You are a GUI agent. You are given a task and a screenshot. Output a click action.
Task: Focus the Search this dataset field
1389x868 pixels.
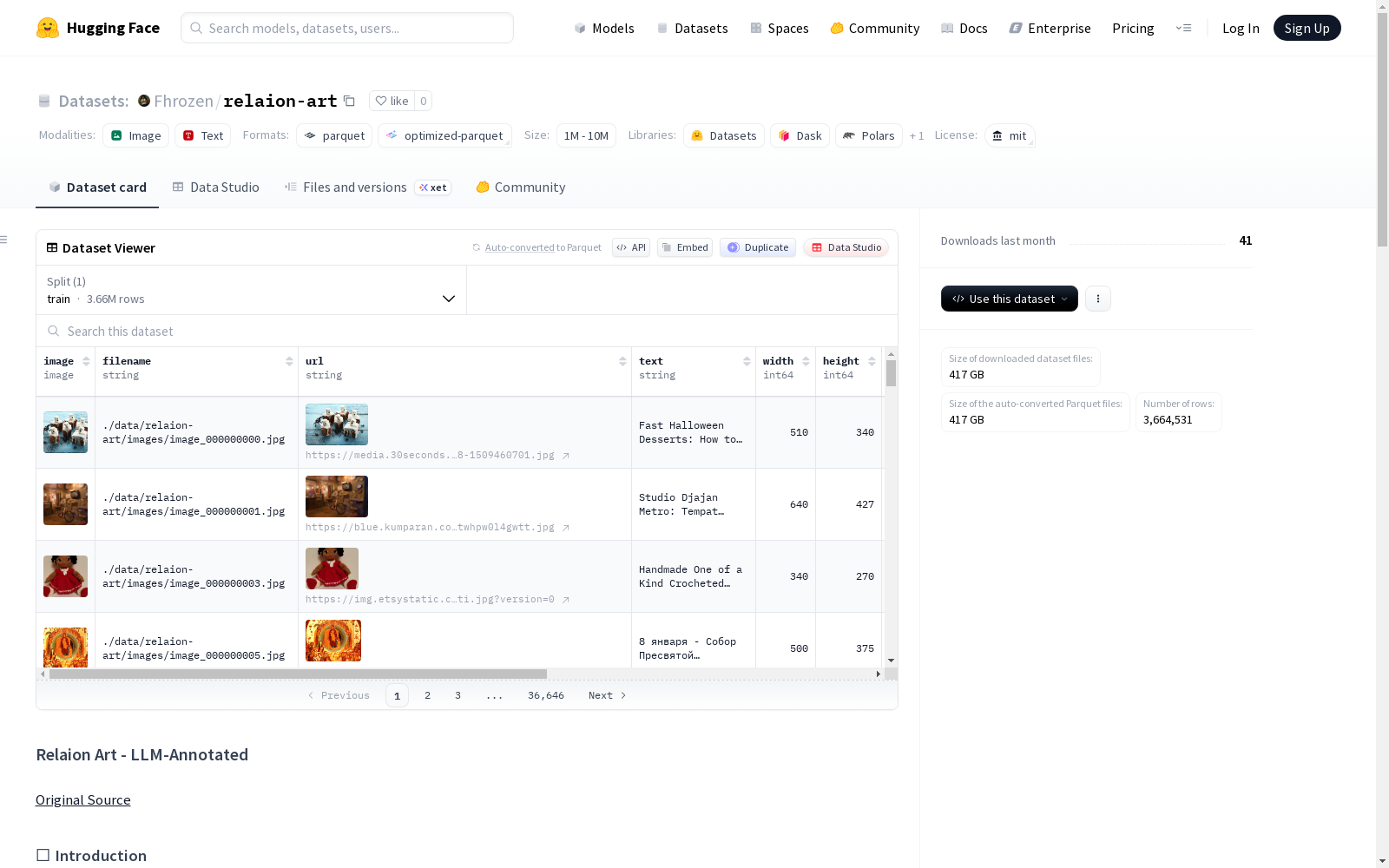click(467, 332)
